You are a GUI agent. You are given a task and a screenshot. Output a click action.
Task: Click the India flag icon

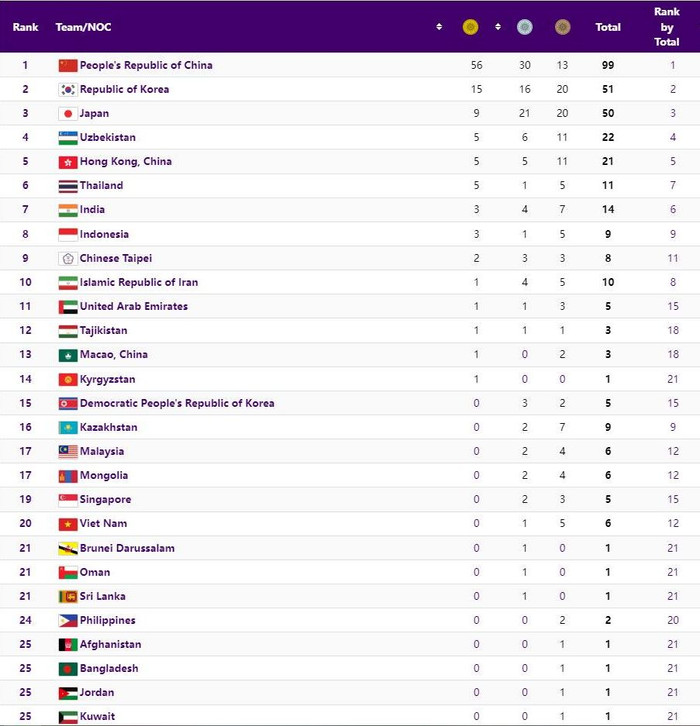(68, 210)
